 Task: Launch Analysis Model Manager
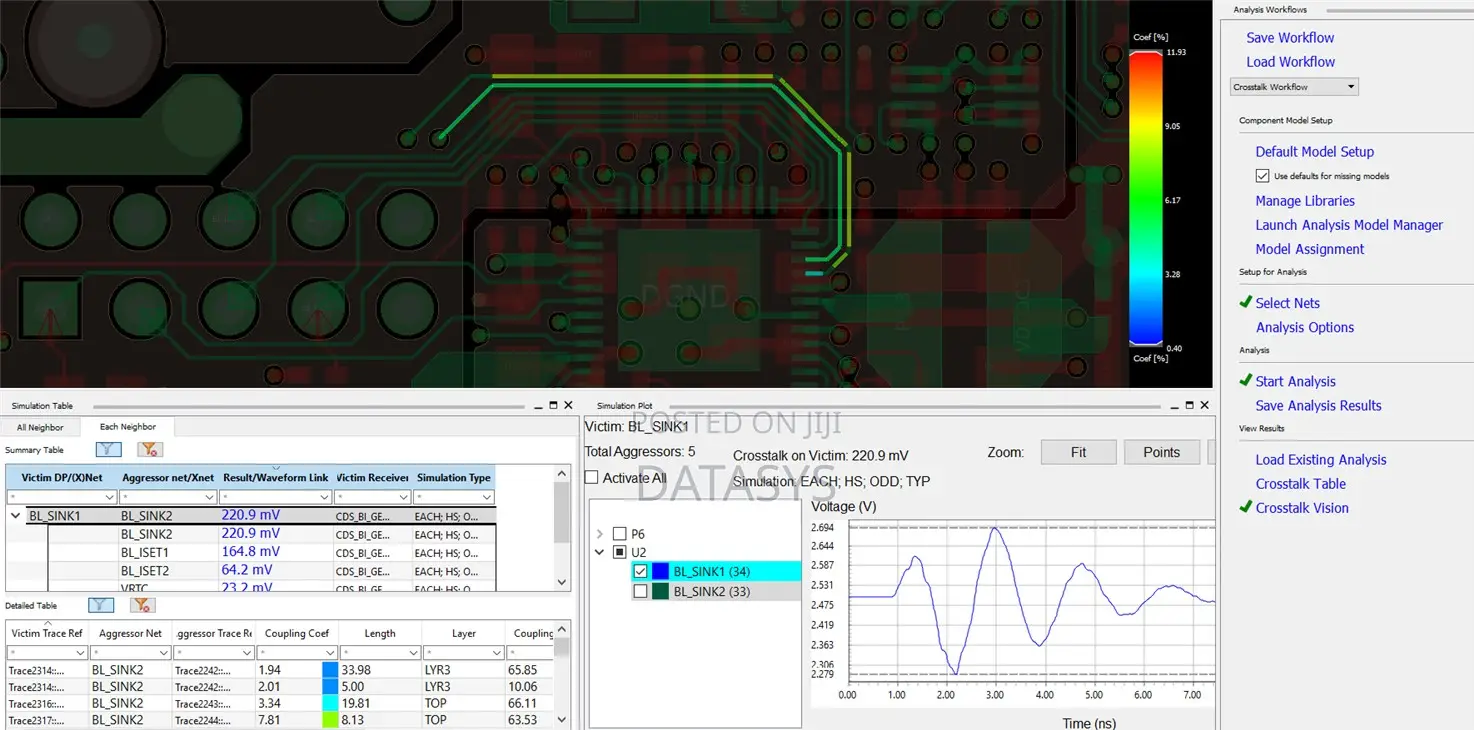coord(1349,225)
